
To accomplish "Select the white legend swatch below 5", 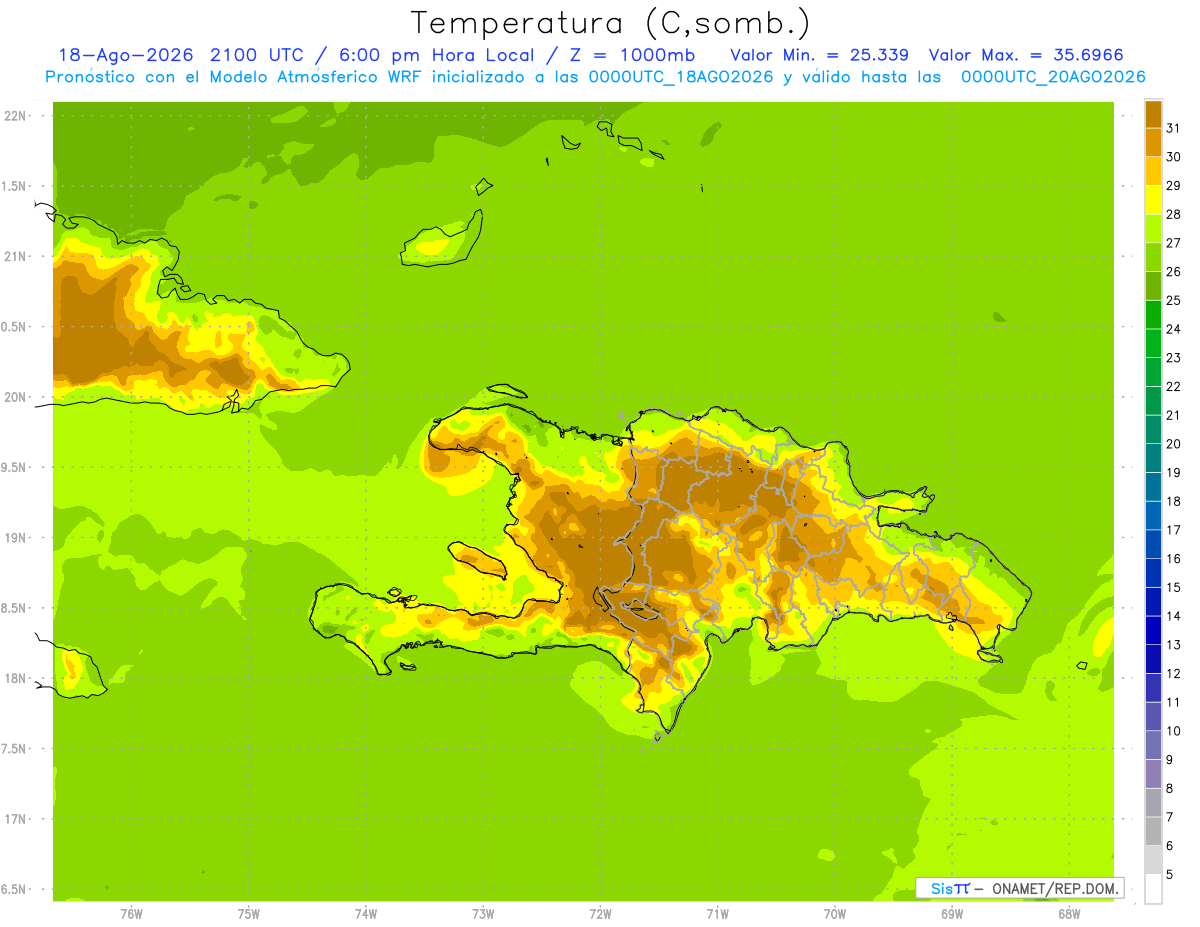I will [1153, 889].
